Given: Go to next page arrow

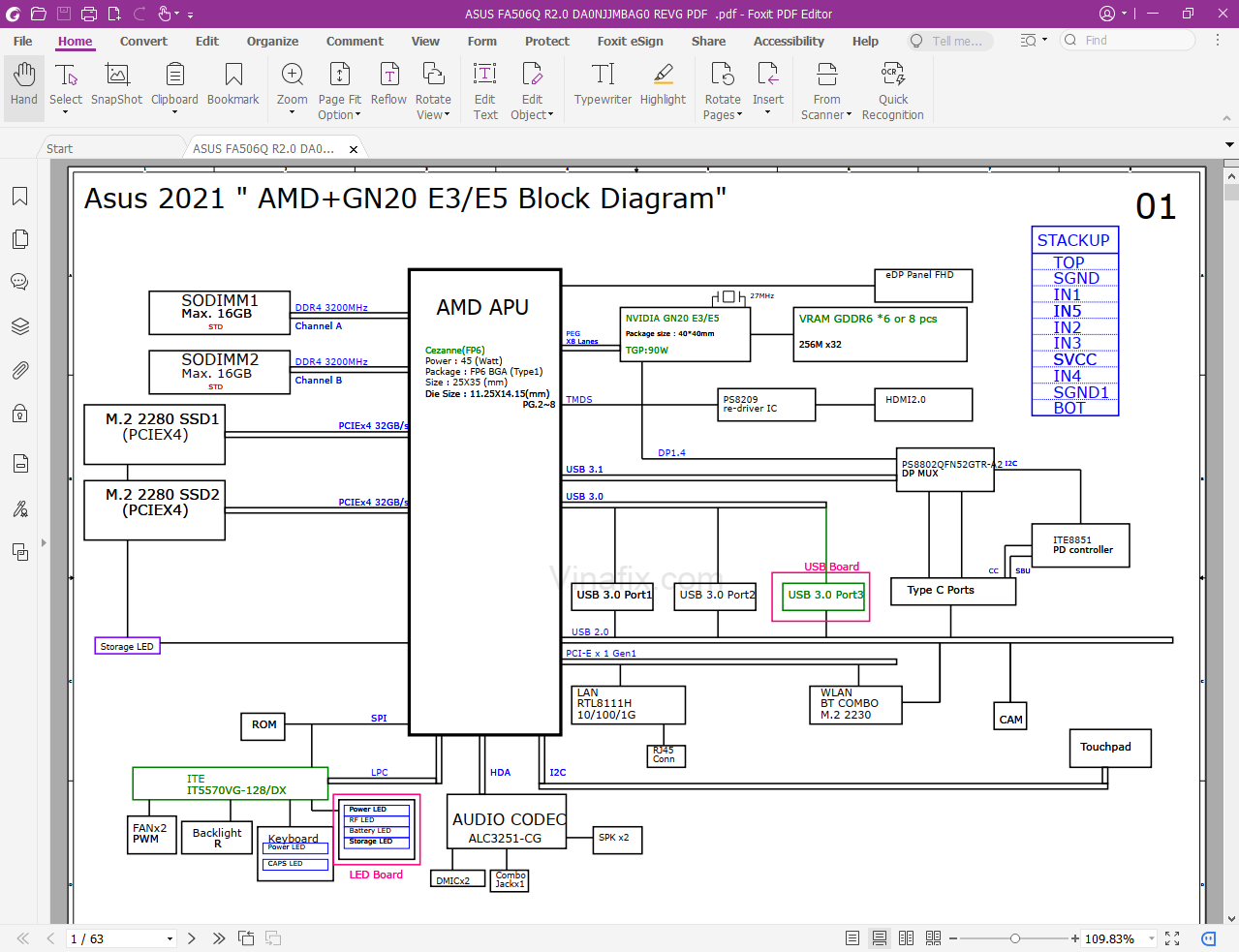Looking at the screenshot, I should click(x=191, y=938).
